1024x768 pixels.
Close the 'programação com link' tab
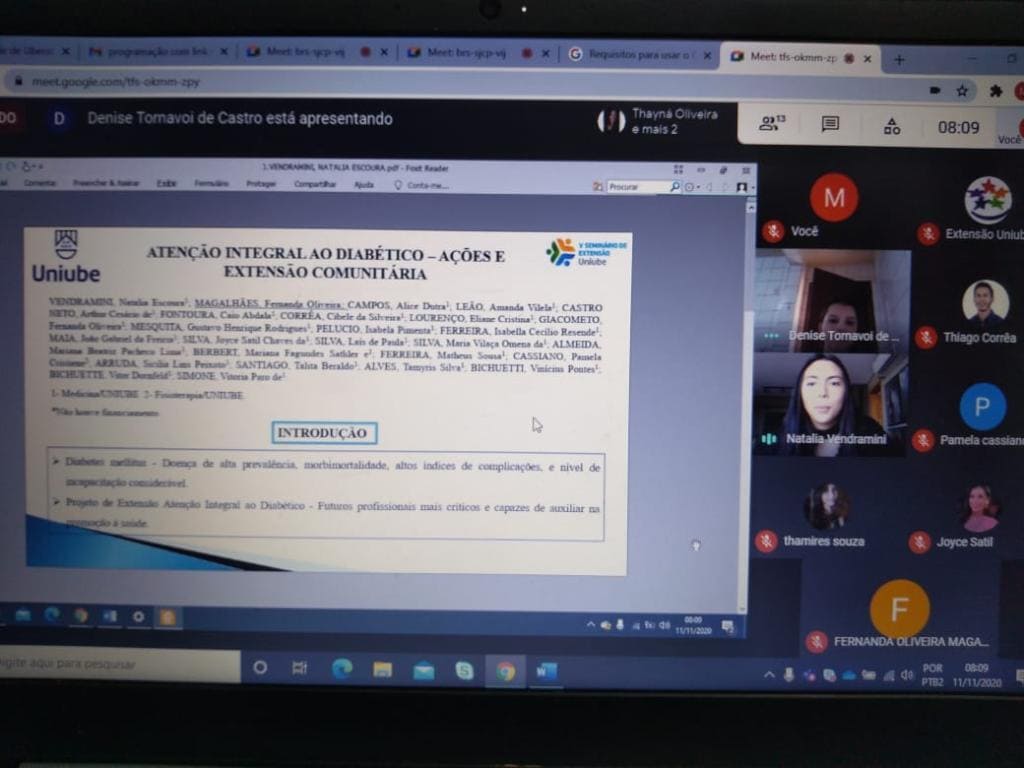point(223,52)
